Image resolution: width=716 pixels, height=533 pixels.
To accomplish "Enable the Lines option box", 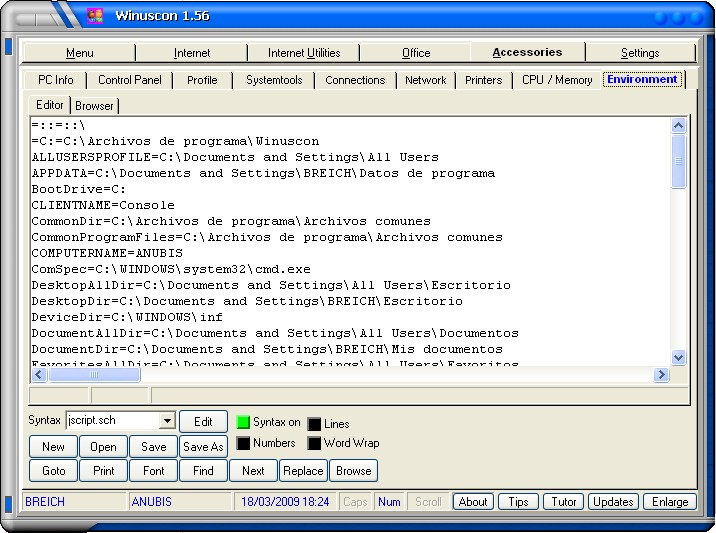I will 314,424.
